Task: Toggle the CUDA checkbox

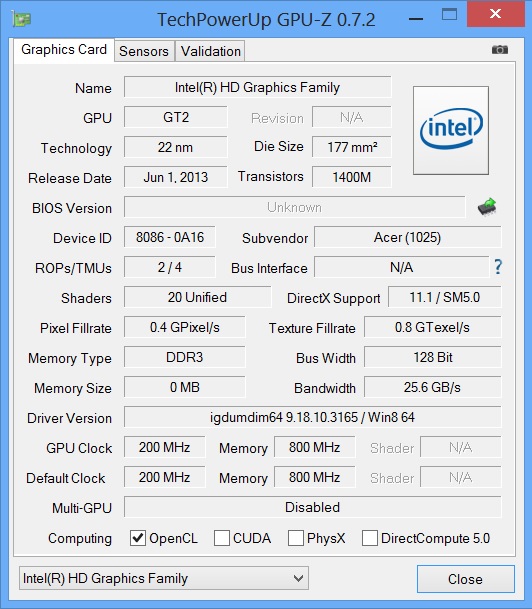Action: point(222,538)
